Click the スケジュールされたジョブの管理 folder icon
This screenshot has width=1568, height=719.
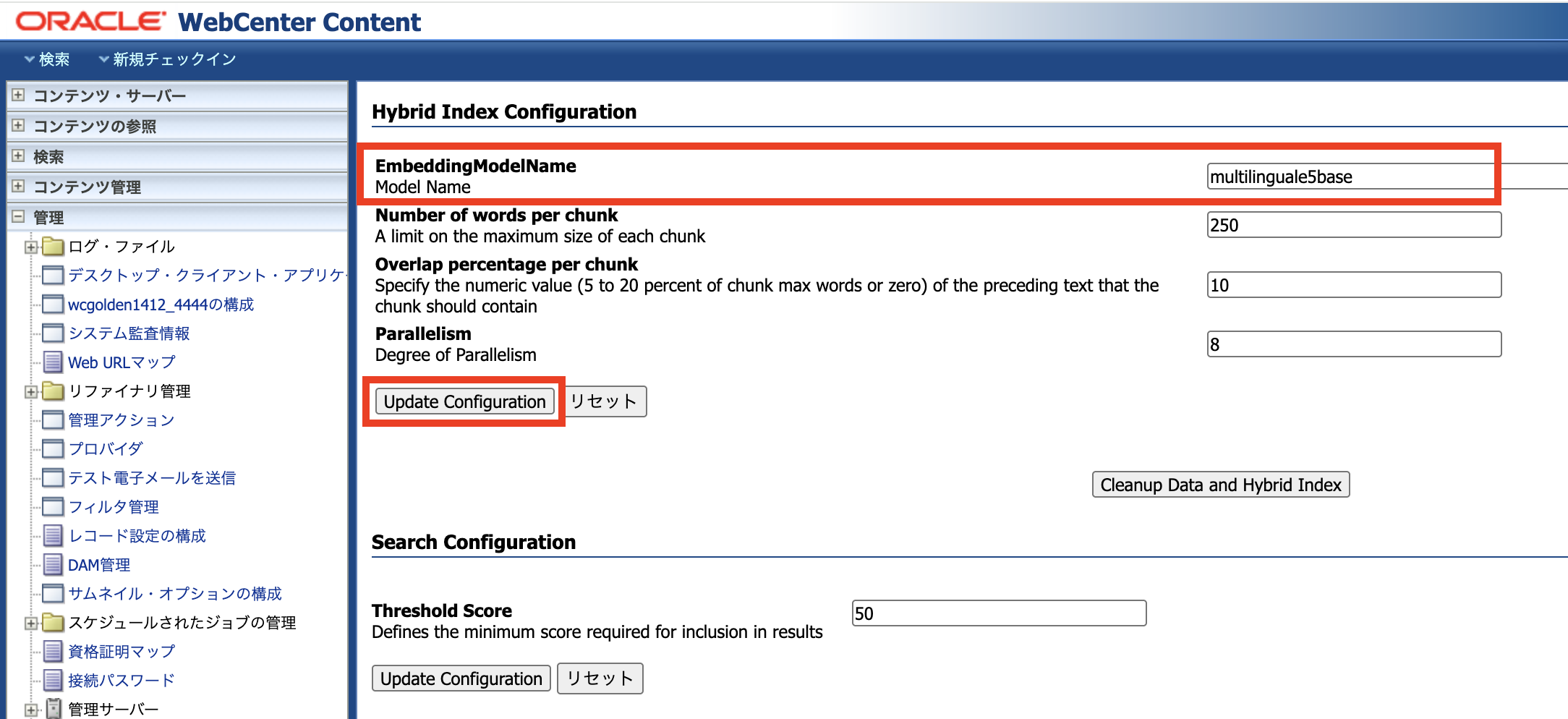[x=53, y=623]
